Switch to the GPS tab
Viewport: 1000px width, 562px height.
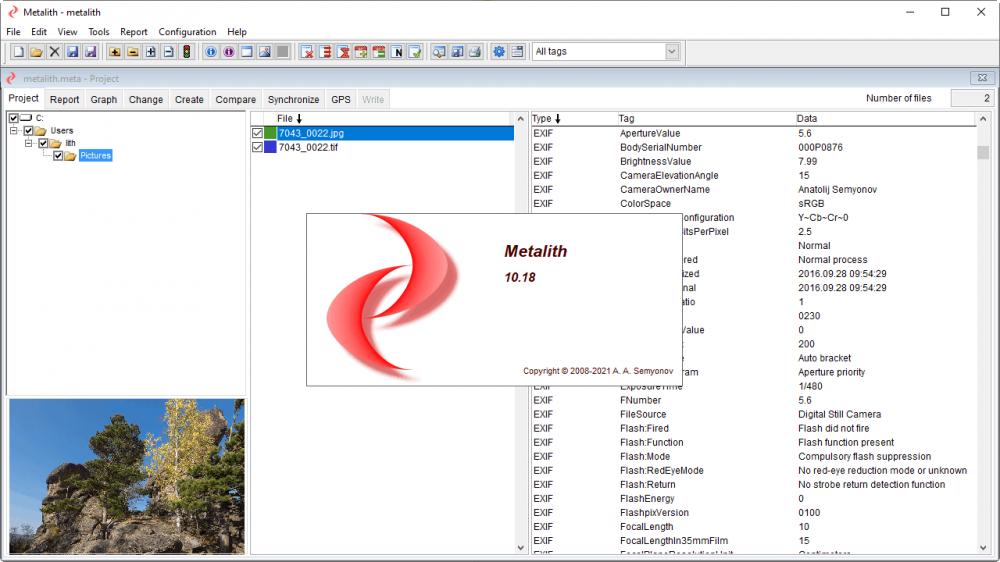click(341, 100)
